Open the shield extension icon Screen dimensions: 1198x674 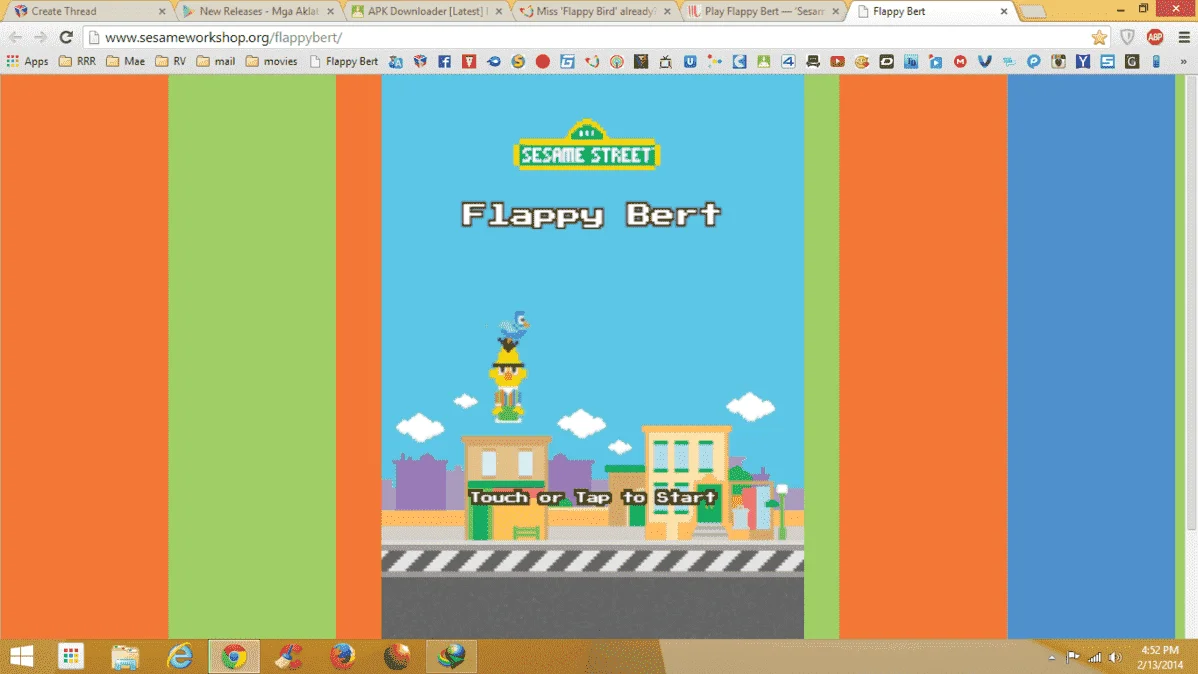pyautogui.click(x=1128, y=37)
